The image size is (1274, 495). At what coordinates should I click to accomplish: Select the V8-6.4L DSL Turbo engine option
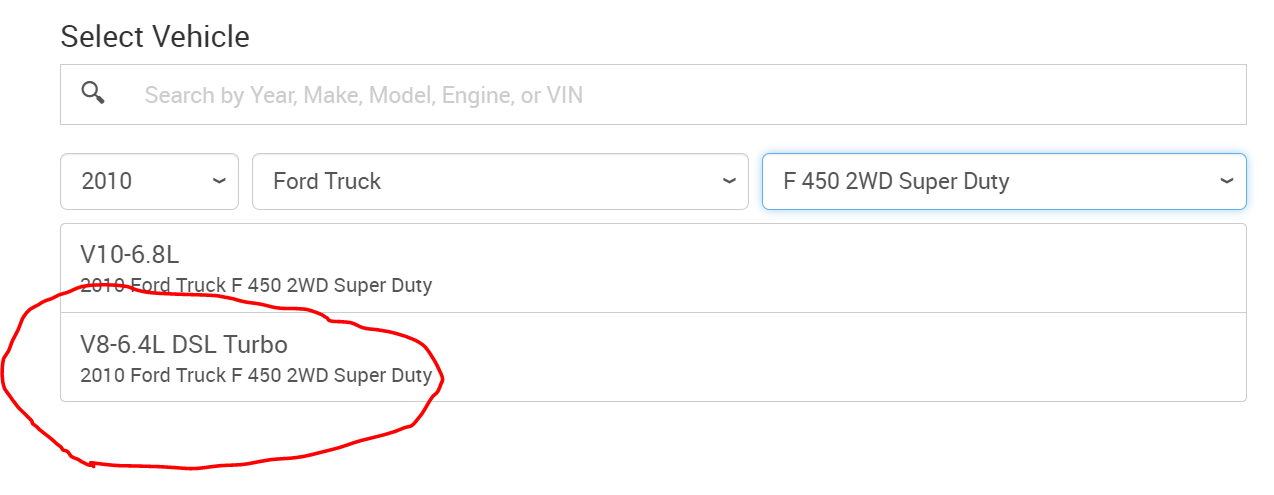653,358
